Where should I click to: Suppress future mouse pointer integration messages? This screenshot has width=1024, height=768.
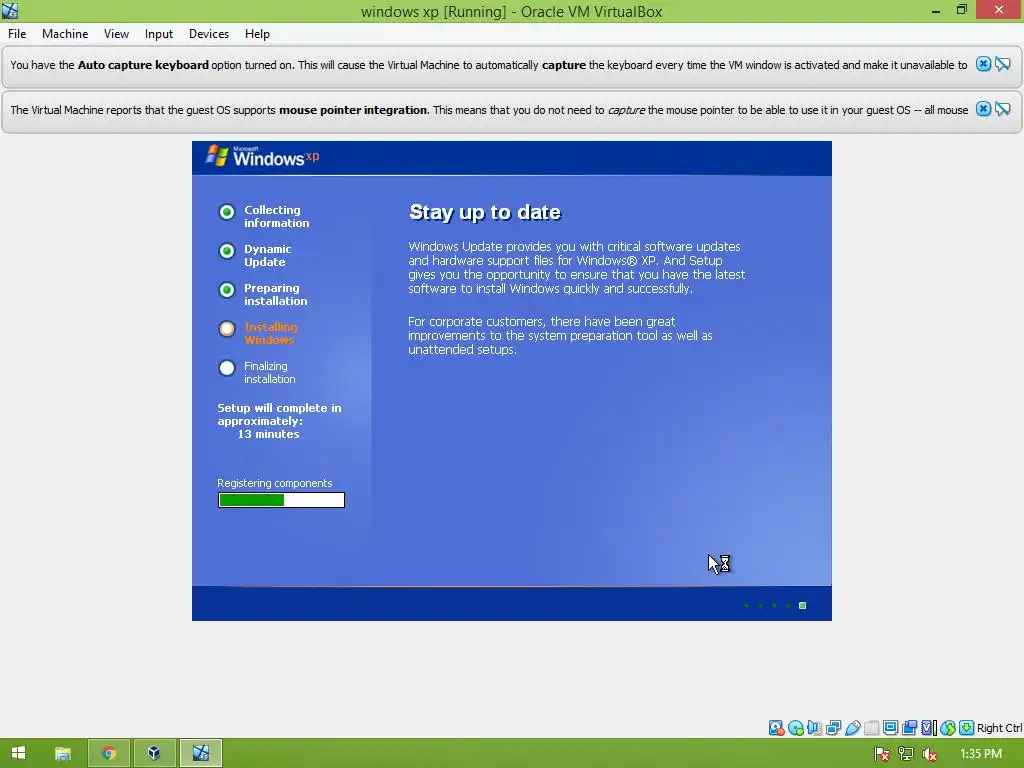1003,109
